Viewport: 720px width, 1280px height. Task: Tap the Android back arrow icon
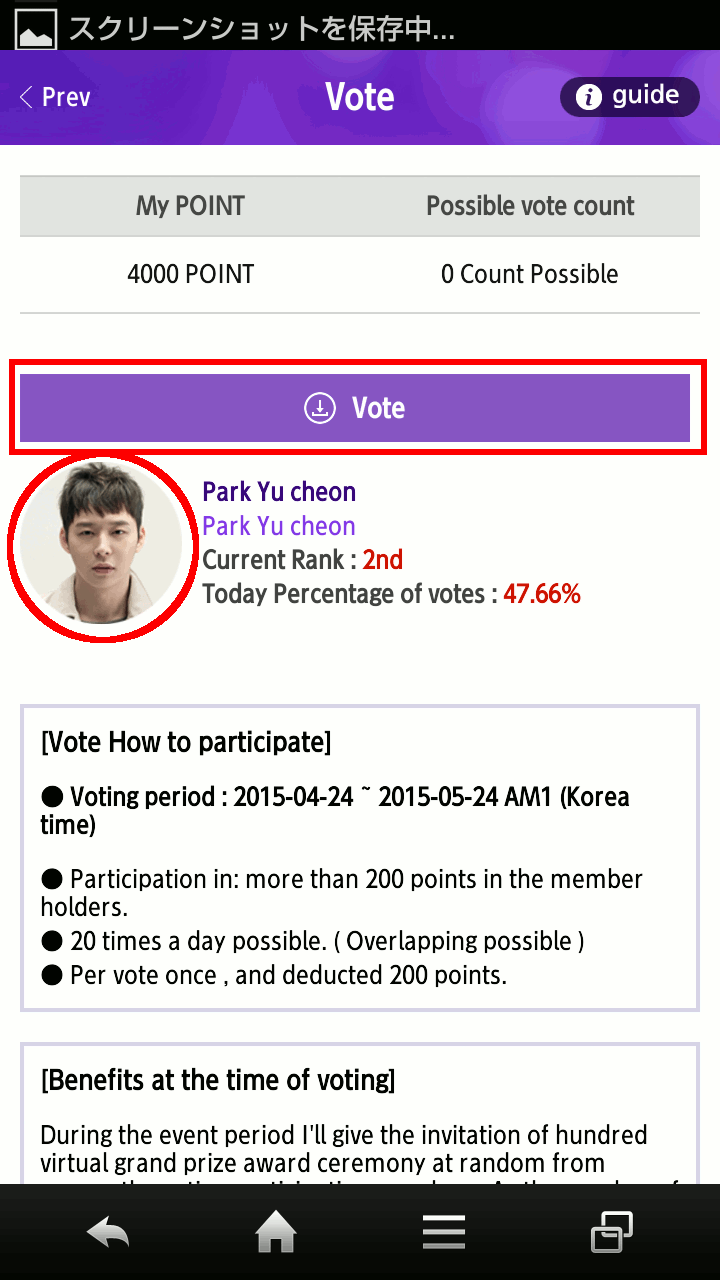click(108, 1233)
